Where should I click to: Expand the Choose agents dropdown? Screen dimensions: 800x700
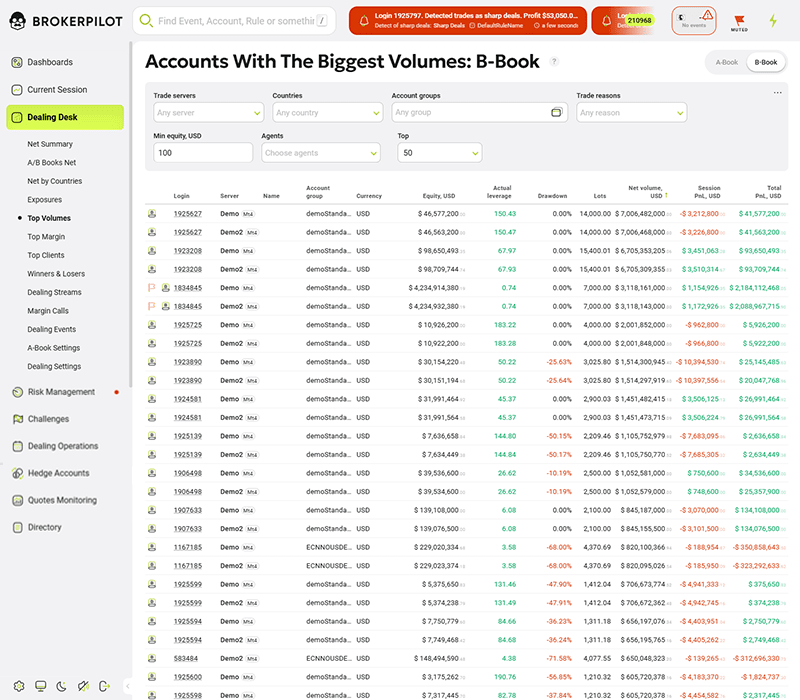coord(320,153)
